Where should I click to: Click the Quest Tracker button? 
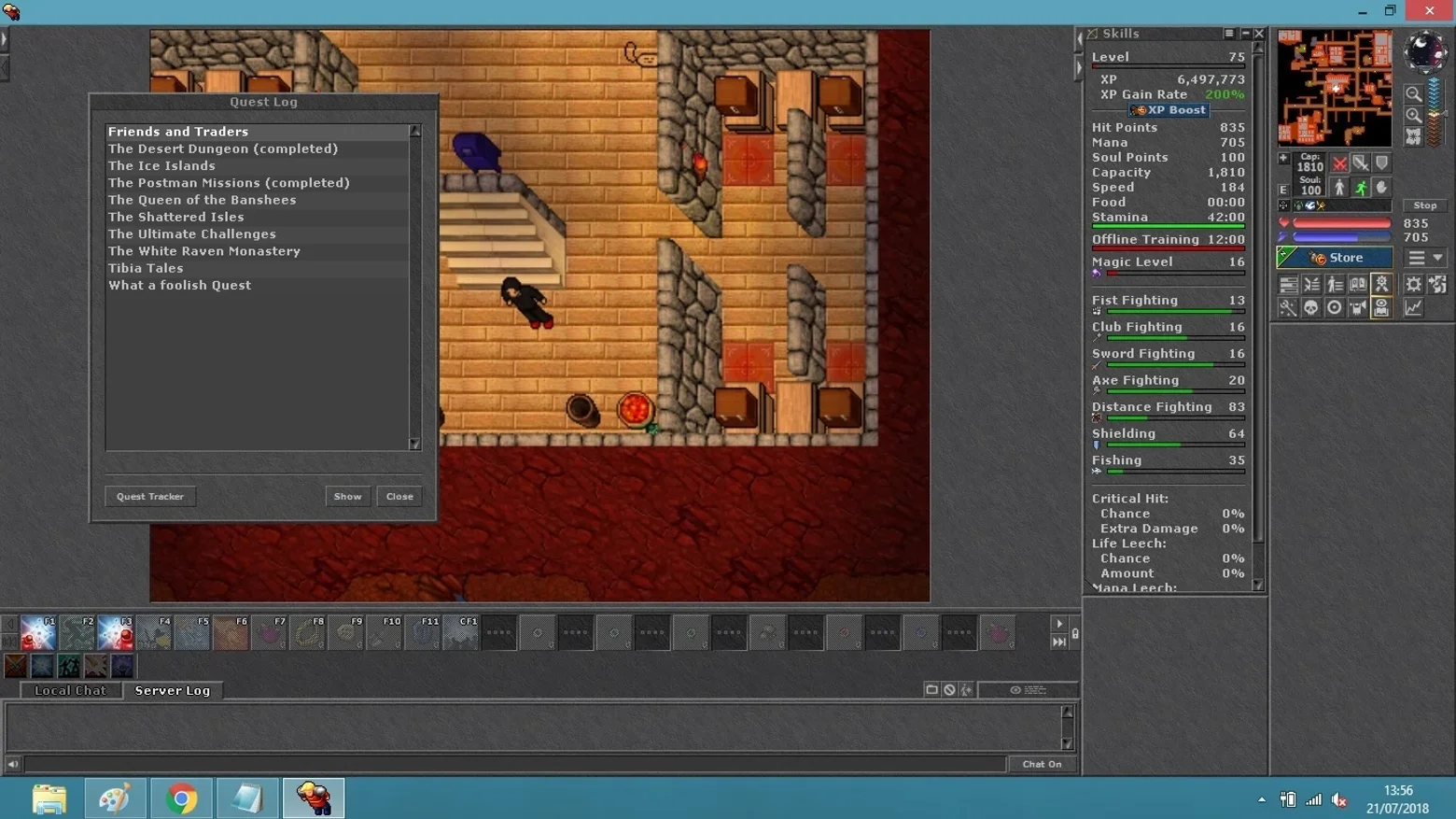[150, 497]
